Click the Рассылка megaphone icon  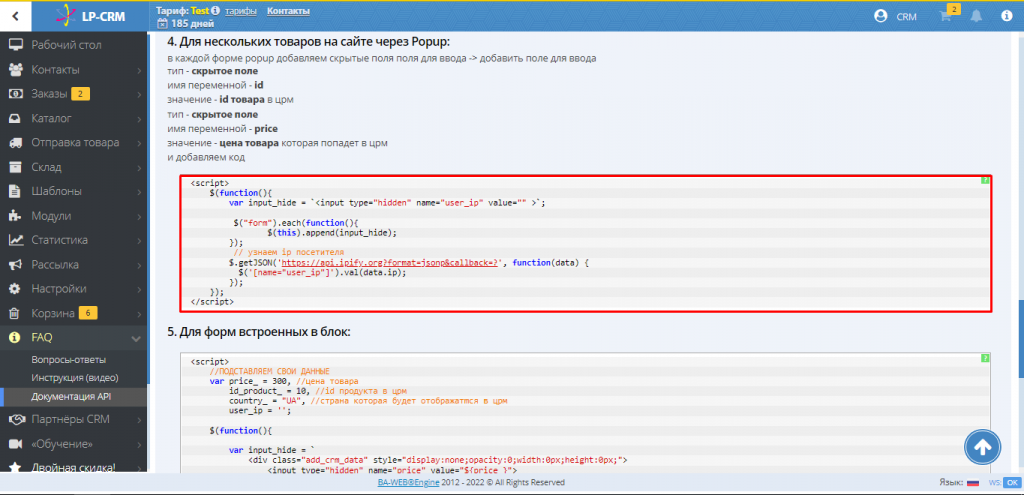(16, 264)
